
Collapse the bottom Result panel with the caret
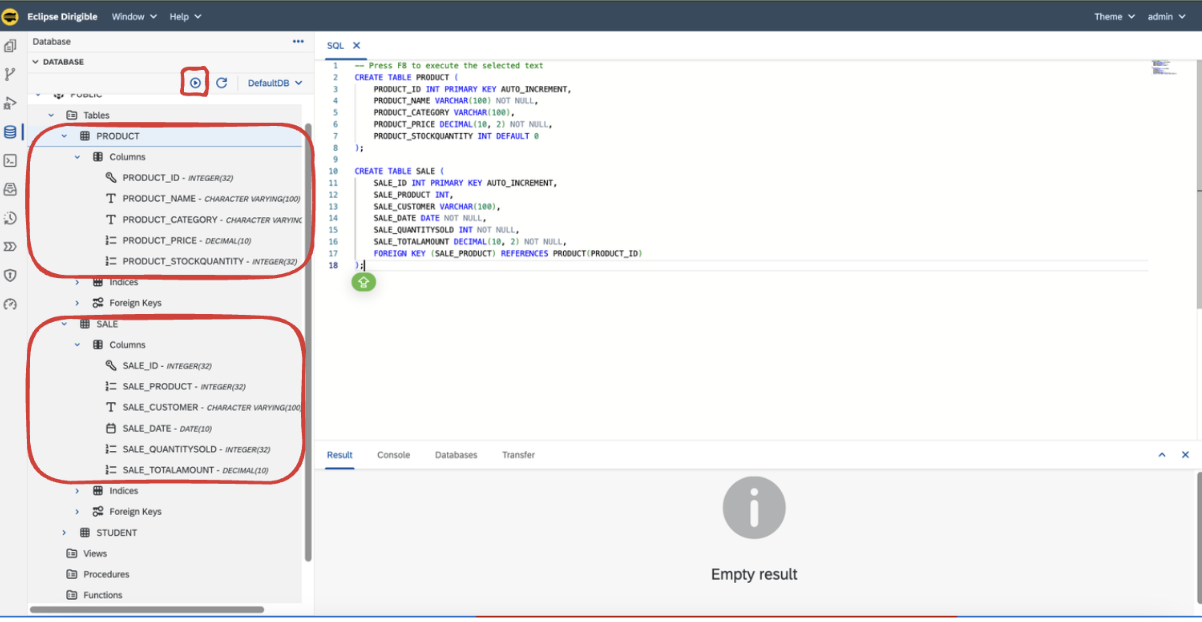coord(1162,455)
